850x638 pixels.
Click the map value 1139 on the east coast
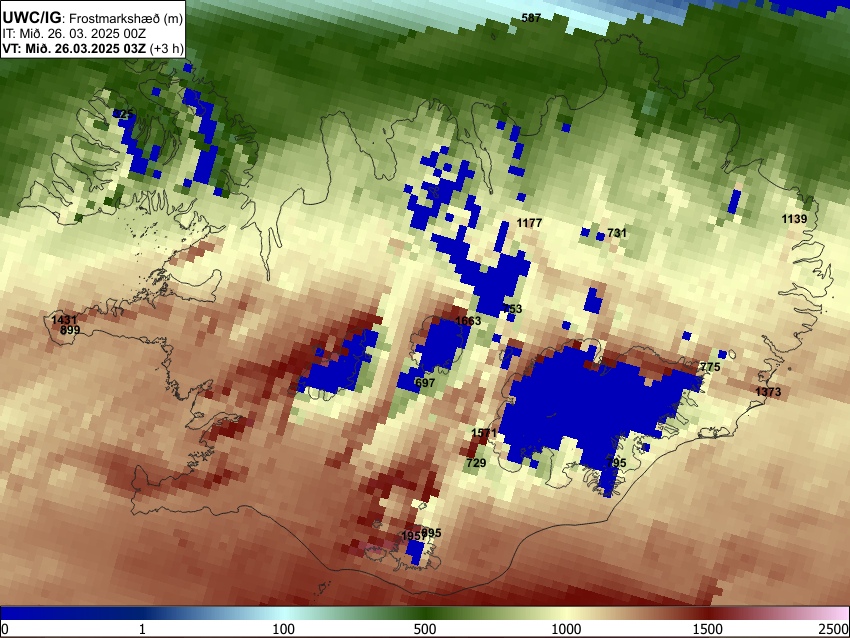pyautogui.click(x=794, y=219)
